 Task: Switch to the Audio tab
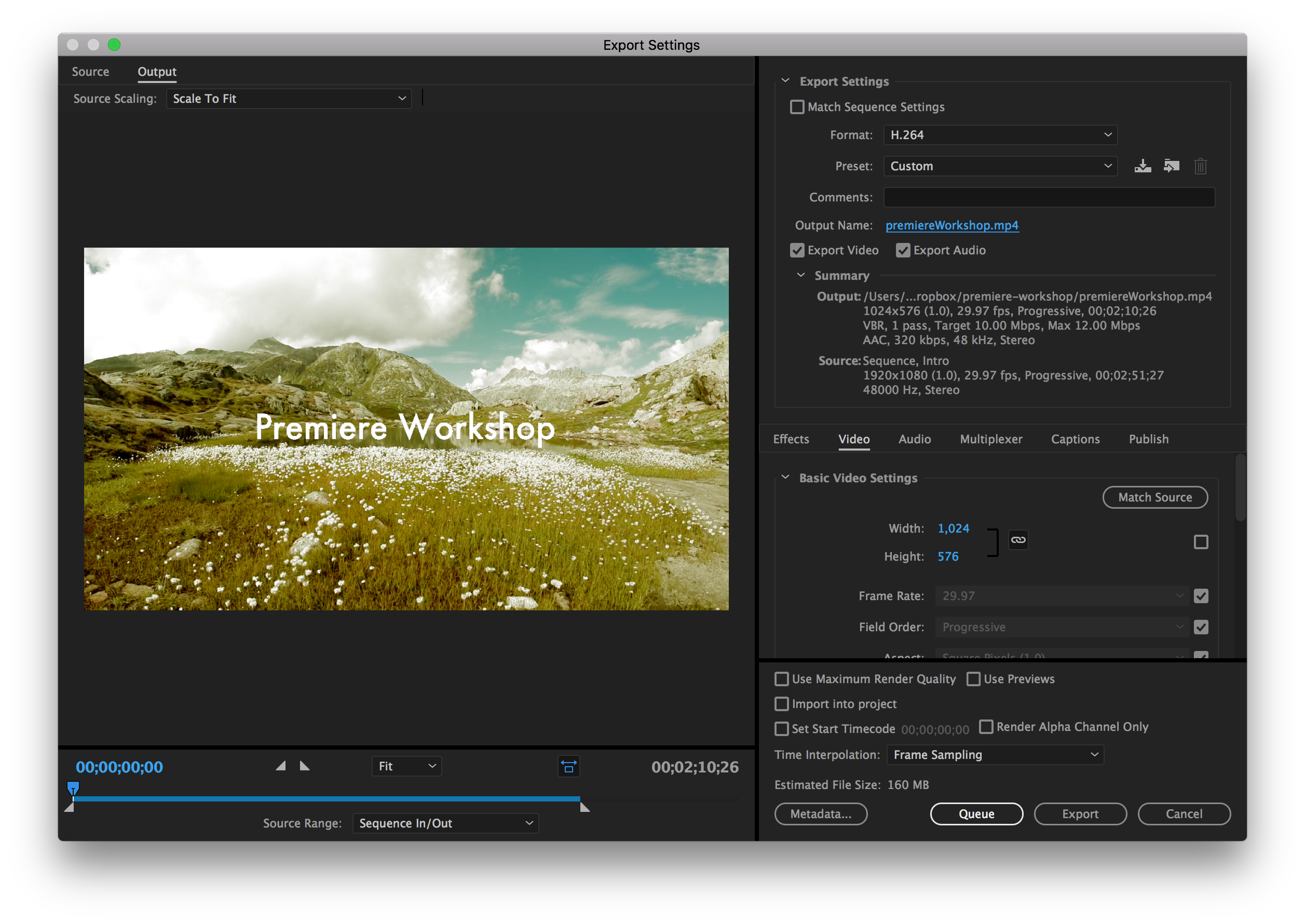(x=915, y=439)
